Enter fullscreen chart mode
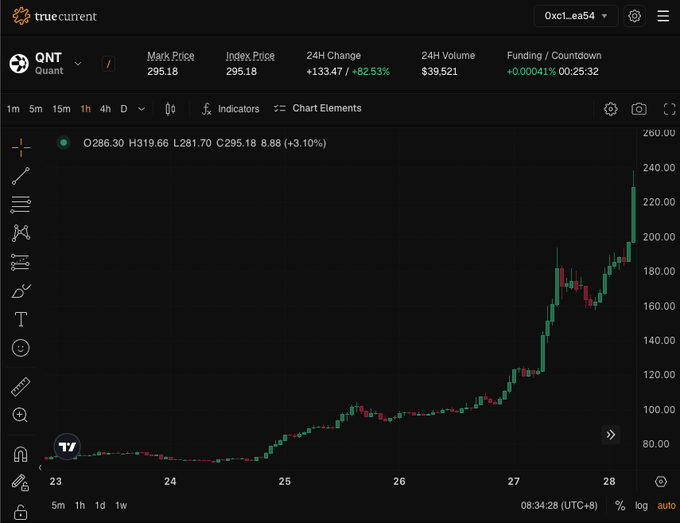The height and width of the screenshot is (523, 680). (x=669, y=109)
